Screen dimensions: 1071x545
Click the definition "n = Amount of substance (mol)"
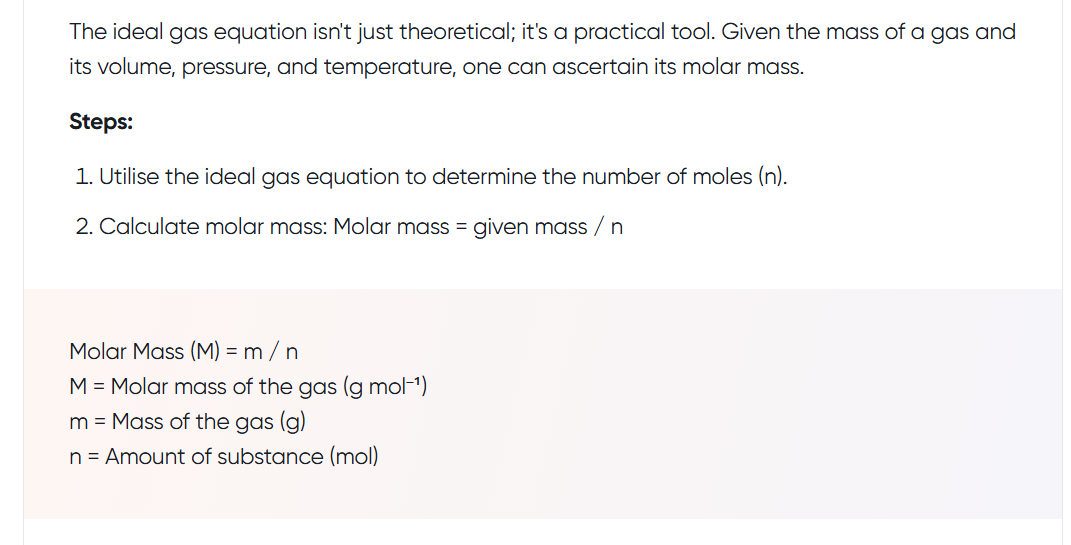224,457
